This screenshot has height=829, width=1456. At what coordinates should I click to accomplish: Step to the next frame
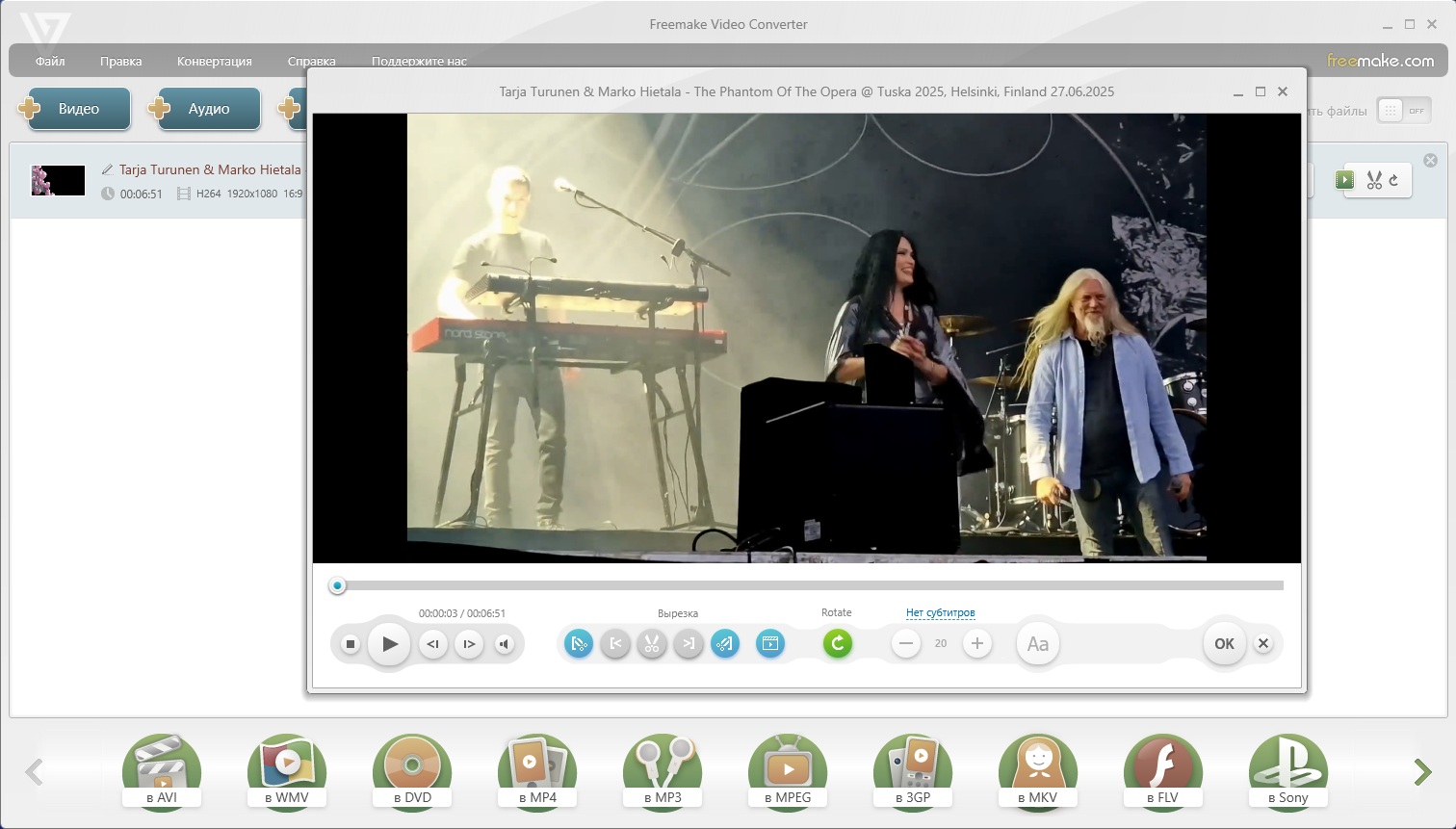click(469, 644)
